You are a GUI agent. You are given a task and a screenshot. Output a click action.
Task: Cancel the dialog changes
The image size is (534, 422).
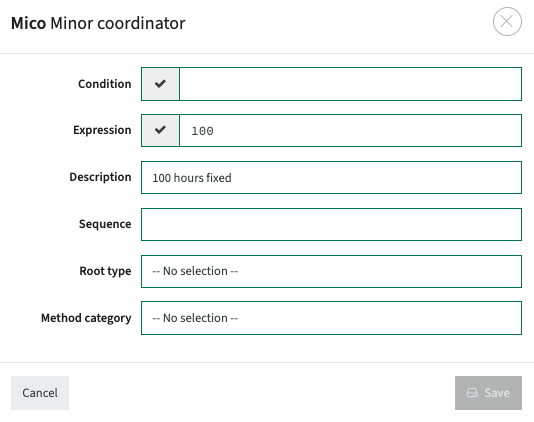(40, 393)
